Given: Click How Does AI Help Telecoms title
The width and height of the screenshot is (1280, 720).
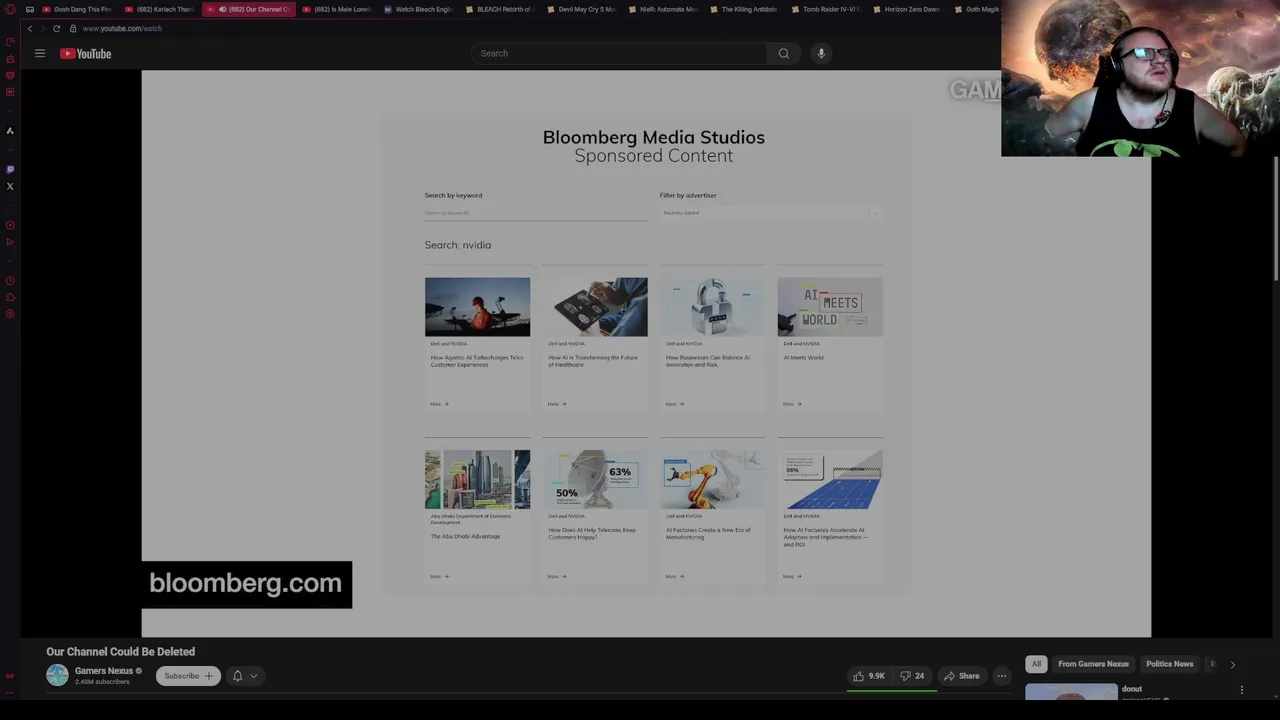Looking at the screenshot, I should pyautogui.click(x=592, y=533).
